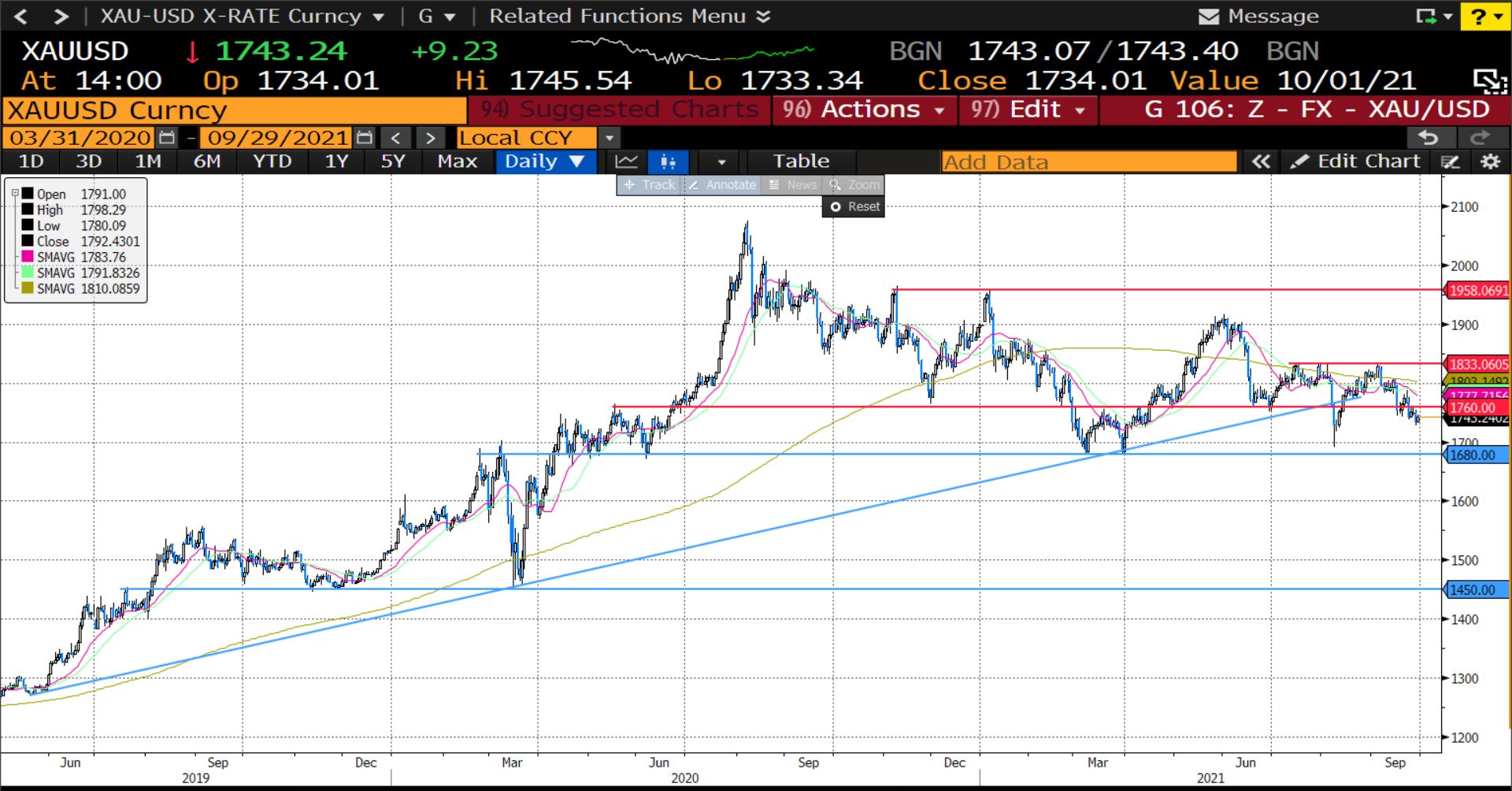The height and width of the screenshot is (791, 1512).
Task: Collapse the side panel with double chevron
Action: point(1261,162)
